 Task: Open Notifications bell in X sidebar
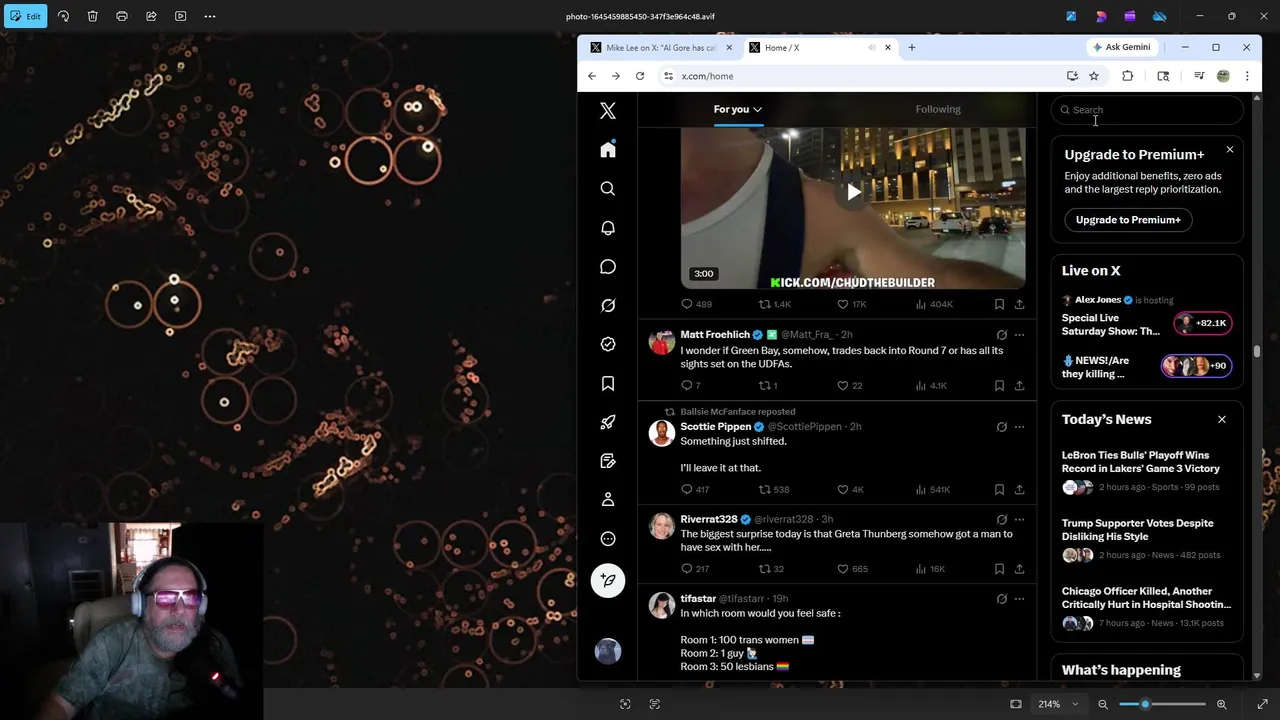tap(608, 228)
